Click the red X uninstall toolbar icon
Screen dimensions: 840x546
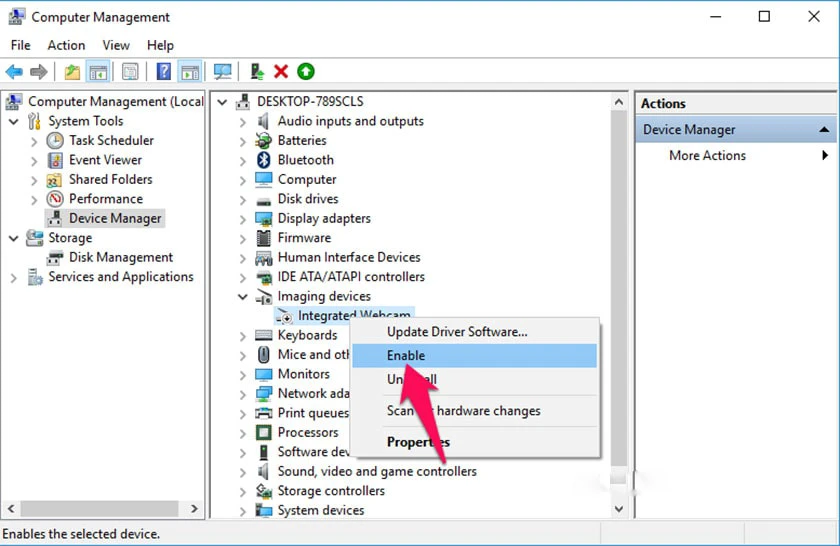click(x=281, y=71)
